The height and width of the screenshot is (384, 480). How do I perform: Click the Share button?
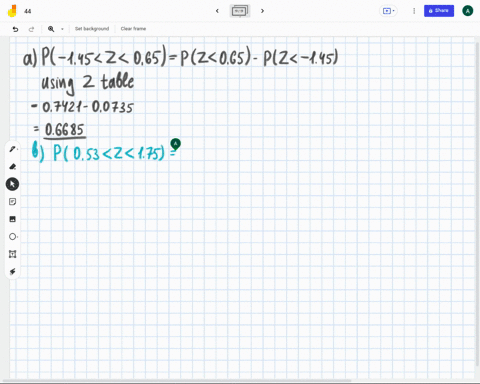coord(439,11)
